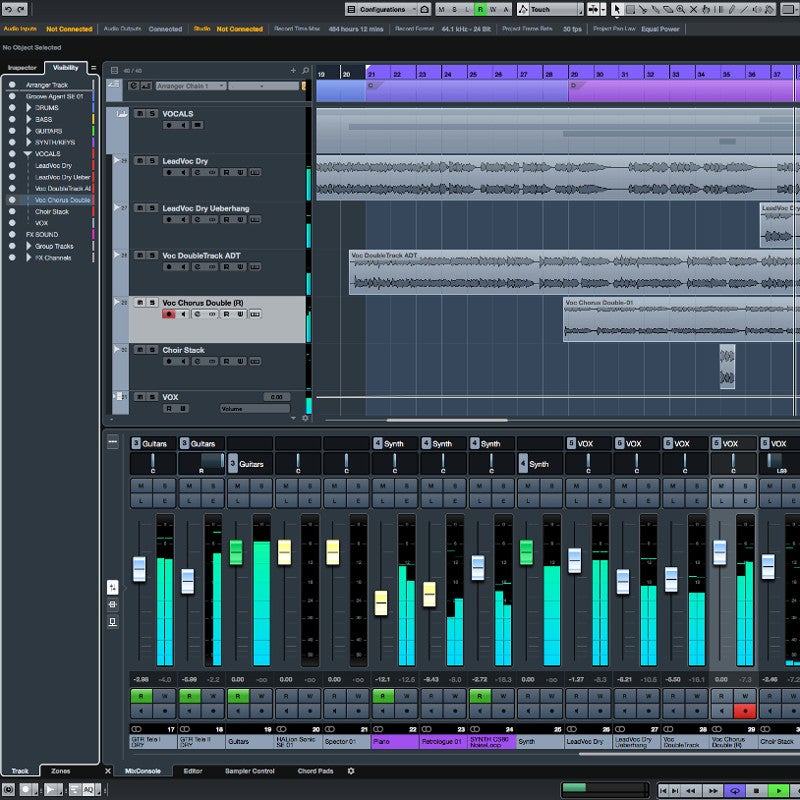Open Channel Settings (e) for LeadVoc Dry
The height and width of the screenshot is (800, 800).
196,173
